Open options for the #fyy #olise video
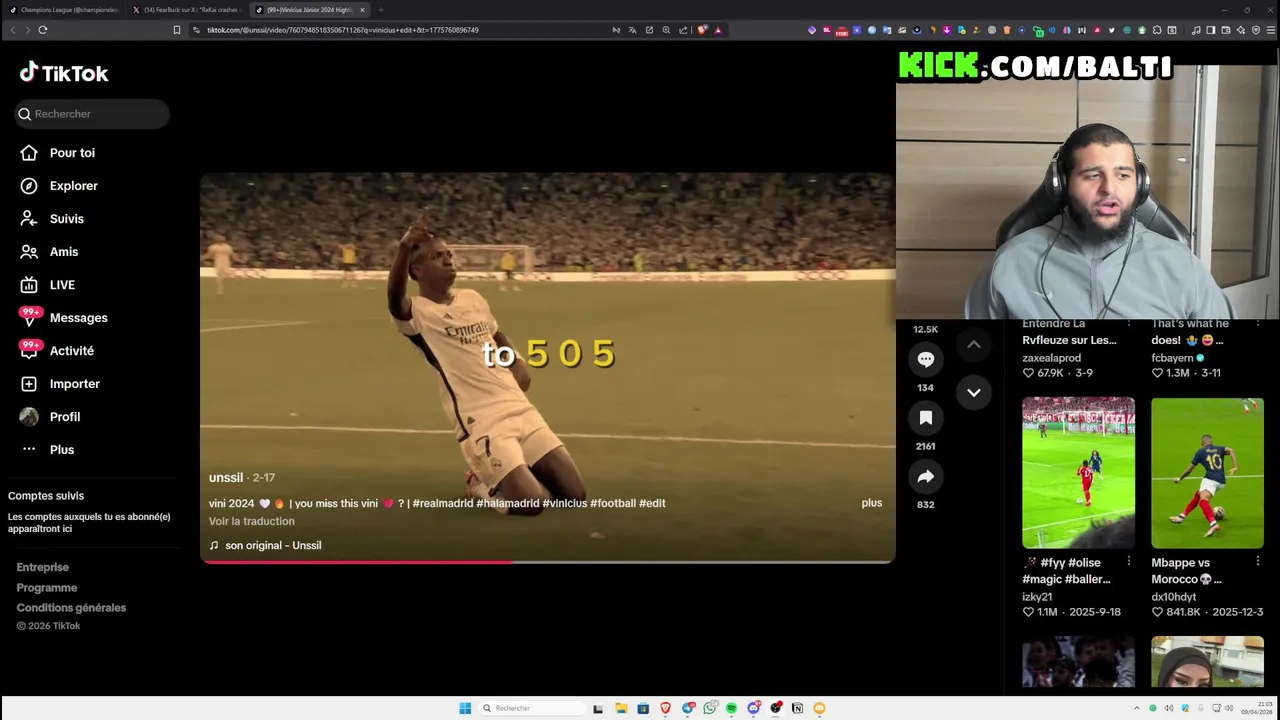Viewport: 1280px width, 720px height. 1129,562
